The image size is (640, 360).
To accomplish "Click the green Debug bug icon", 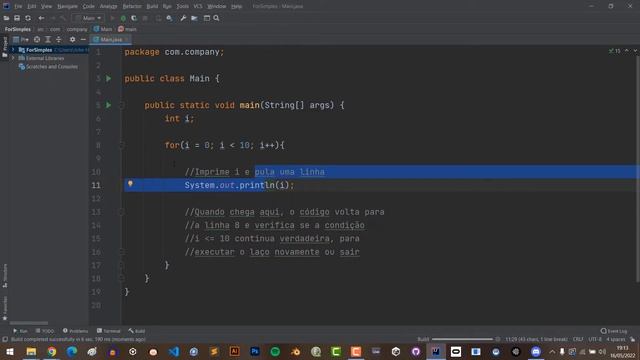I will point(123,18).
